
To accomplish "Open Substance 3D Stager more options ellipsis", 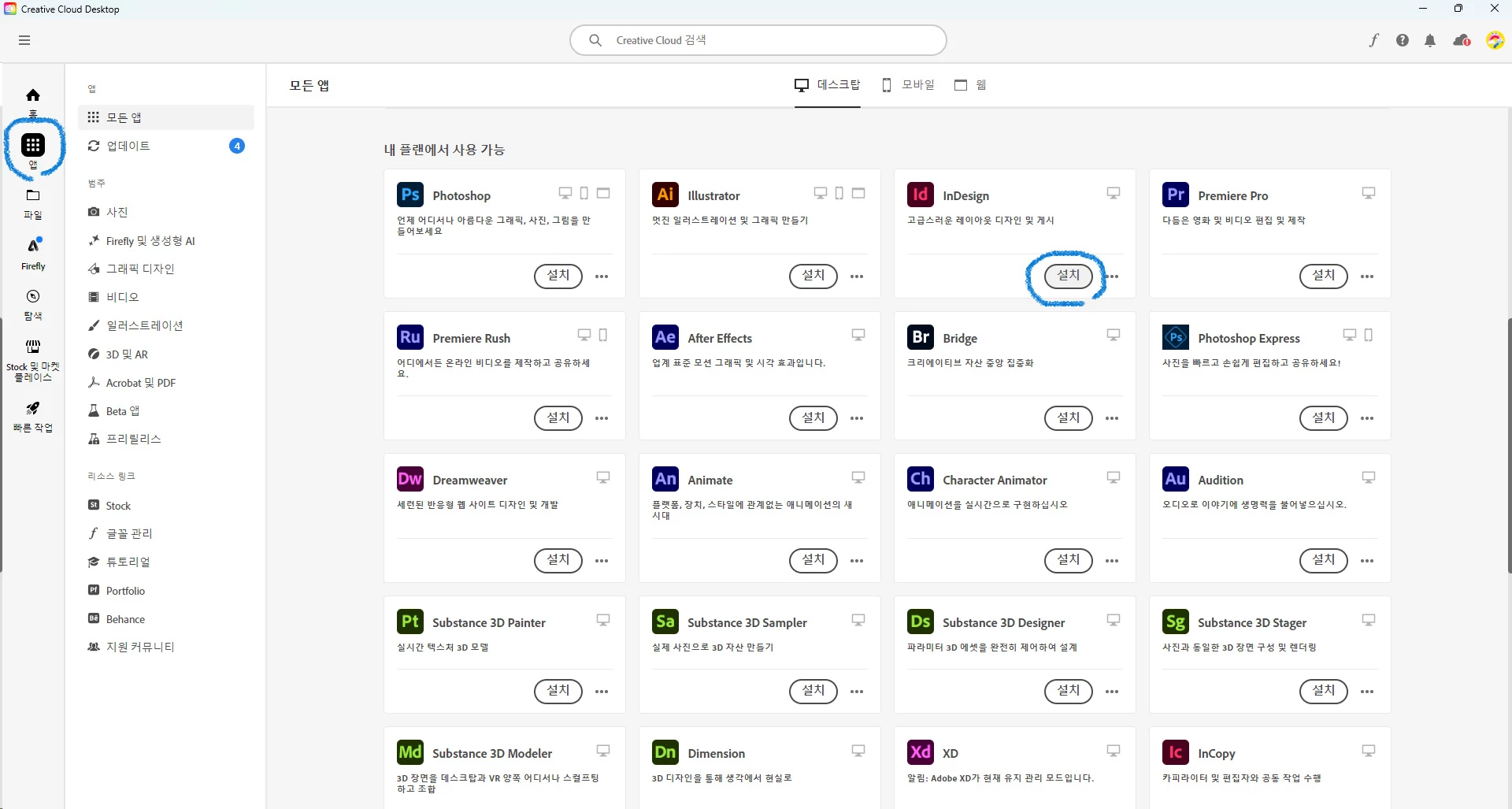I will click(x=1367, y=692).
